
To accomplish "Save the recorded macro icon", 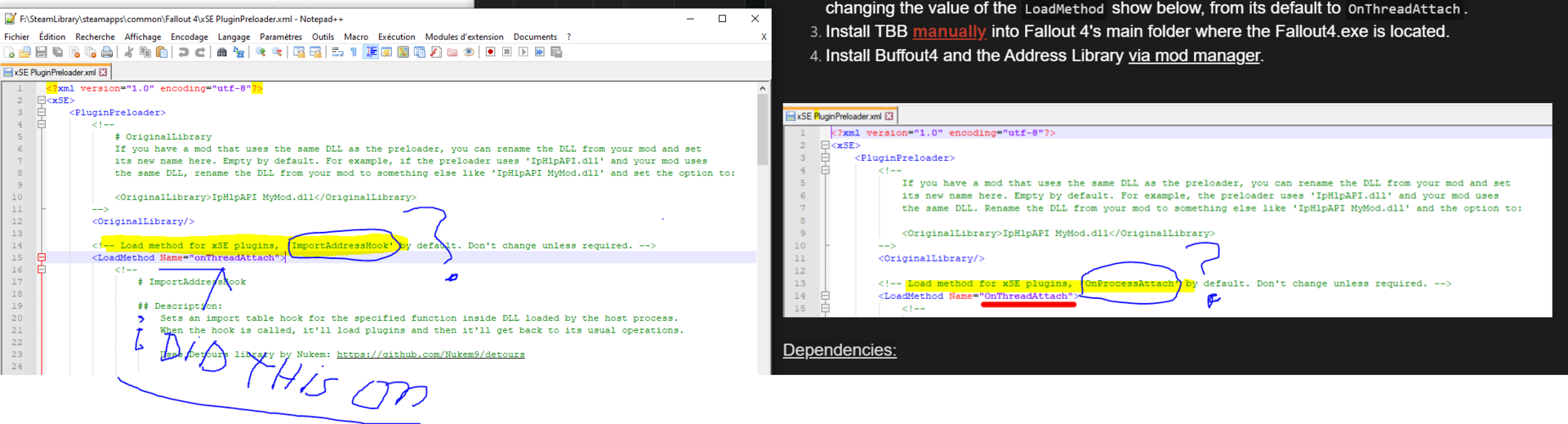I will (556, 52).
